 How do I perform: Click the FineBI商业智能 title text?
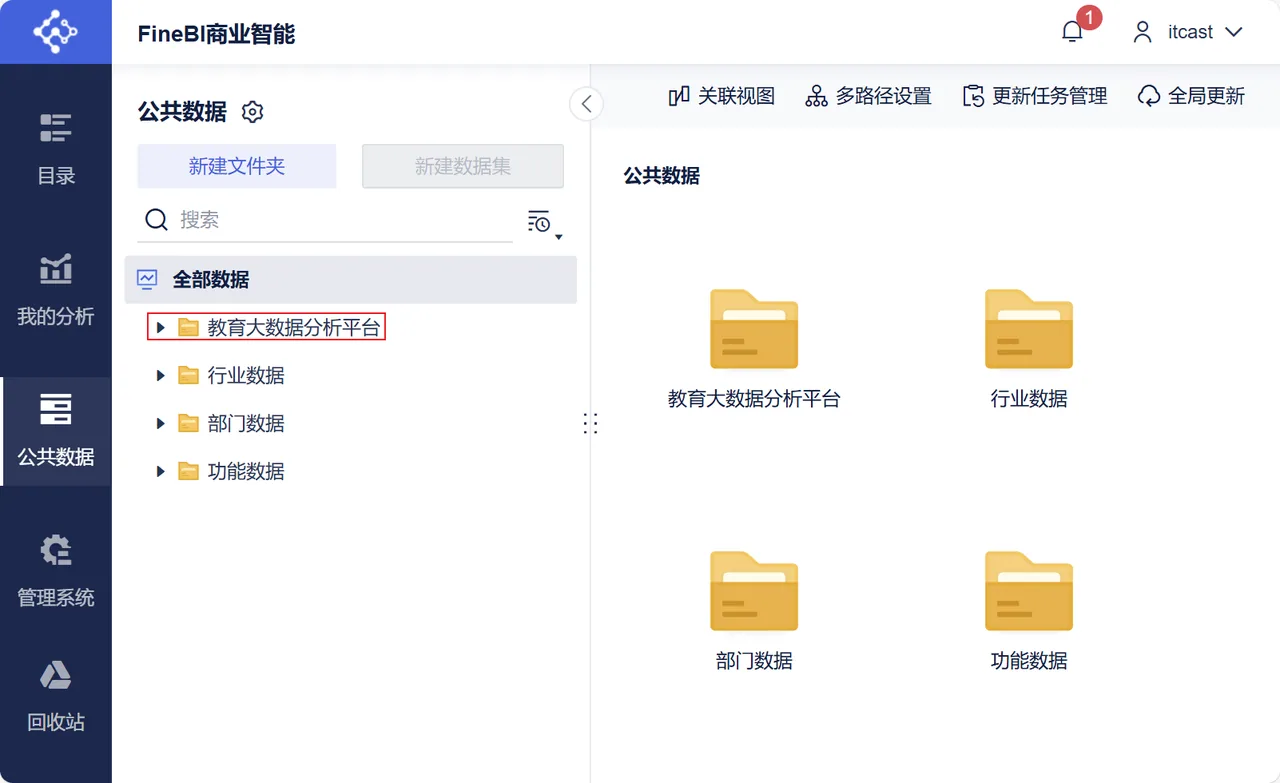click(217, 33)
